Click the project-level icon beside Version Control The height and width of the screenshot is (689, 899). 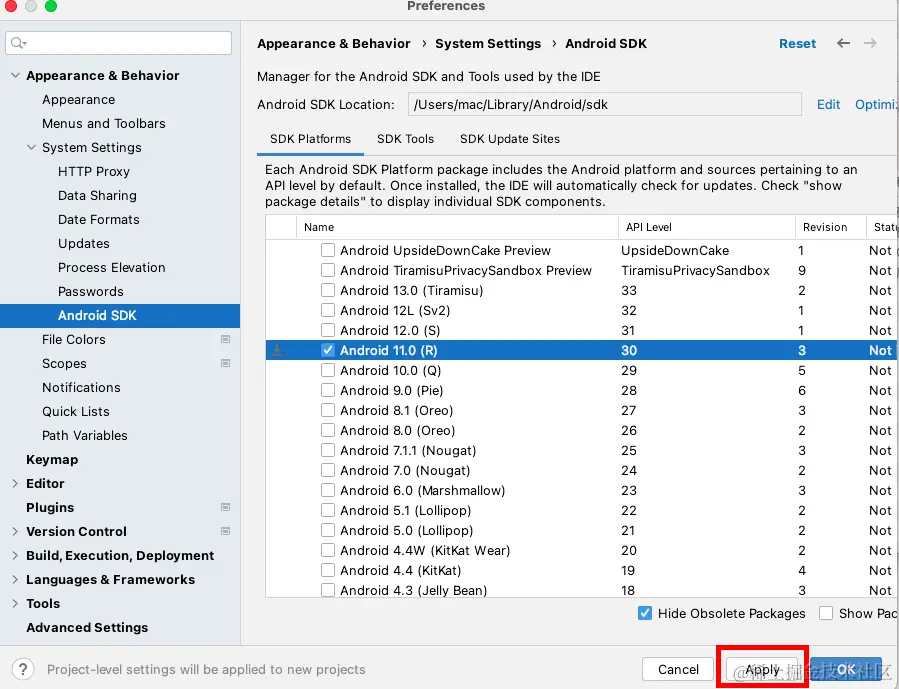[225, 532]
